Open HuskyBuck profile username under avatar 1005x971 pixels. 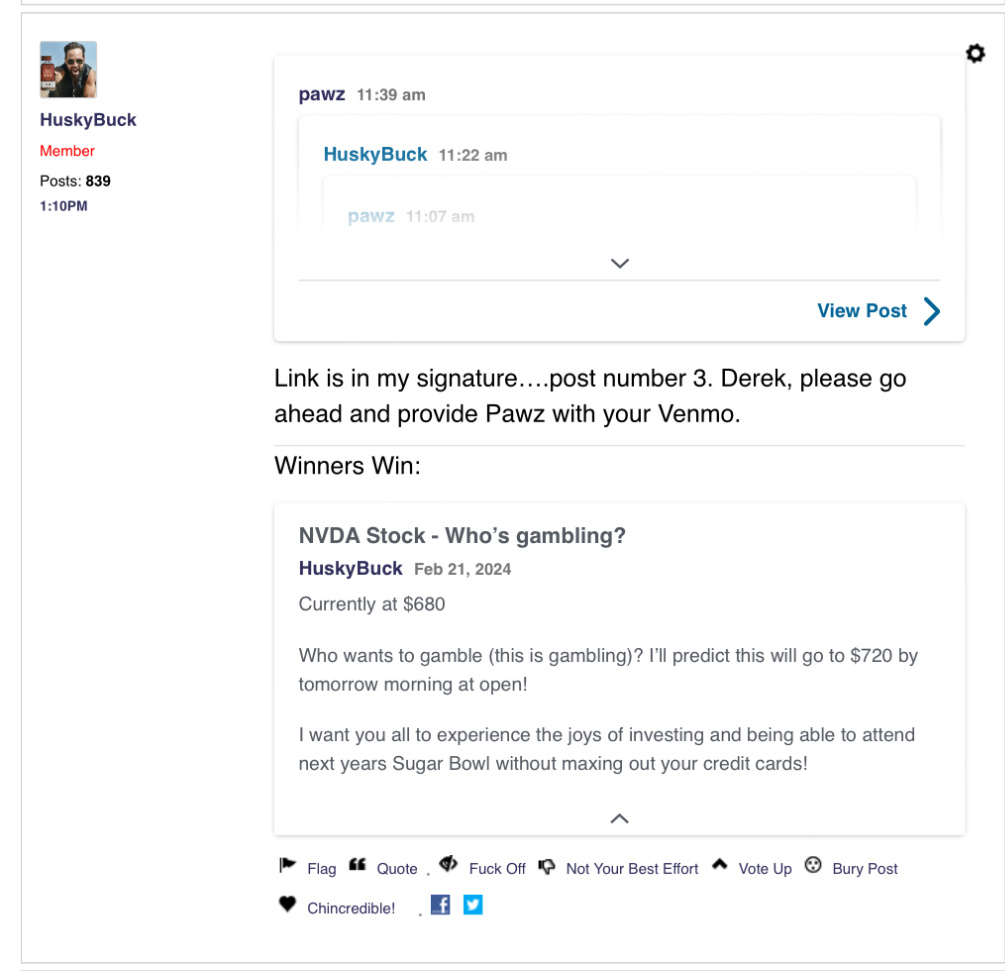88,120
